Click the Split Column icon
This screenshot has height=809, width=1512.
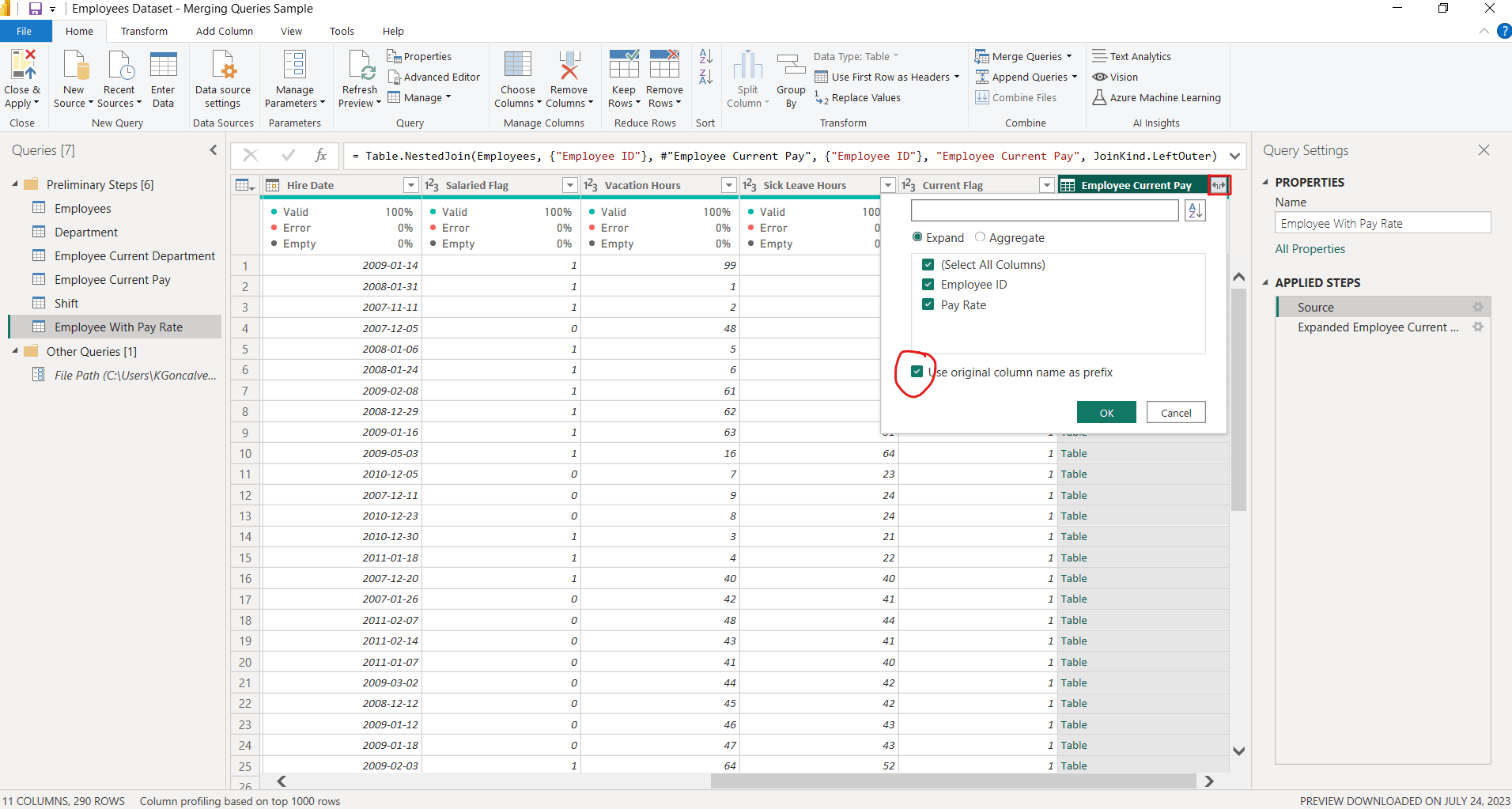(747, 65)
